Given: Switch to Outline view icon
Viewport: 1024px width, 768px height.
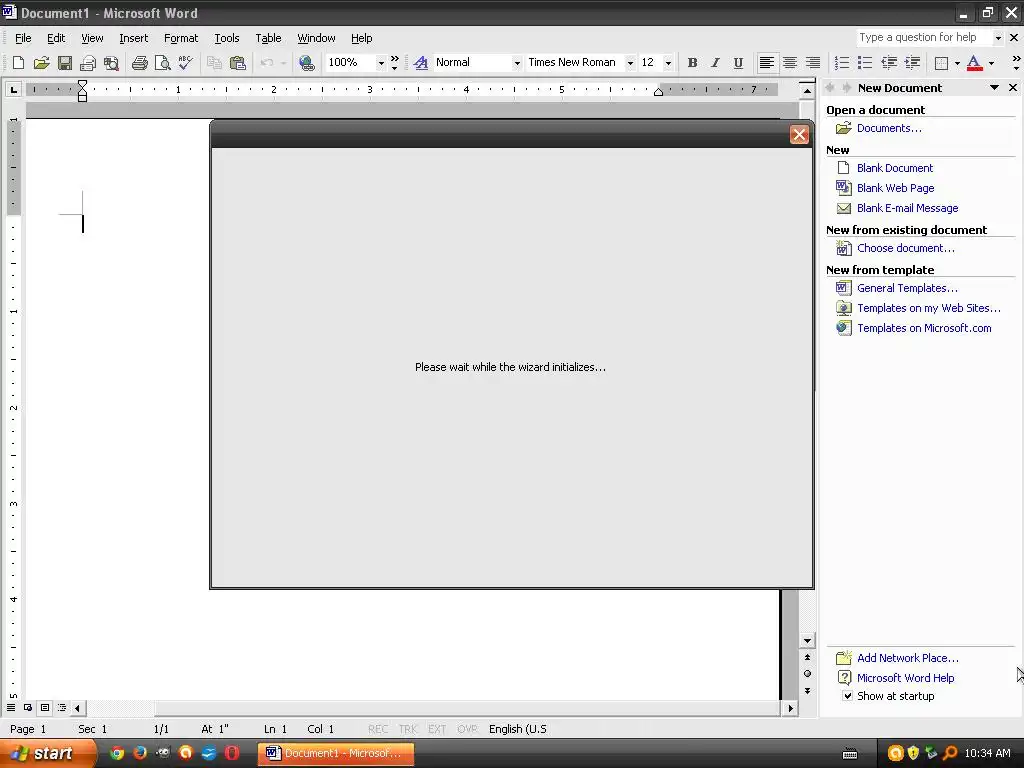Looking at the screenshot, I should tap(62, 707).
